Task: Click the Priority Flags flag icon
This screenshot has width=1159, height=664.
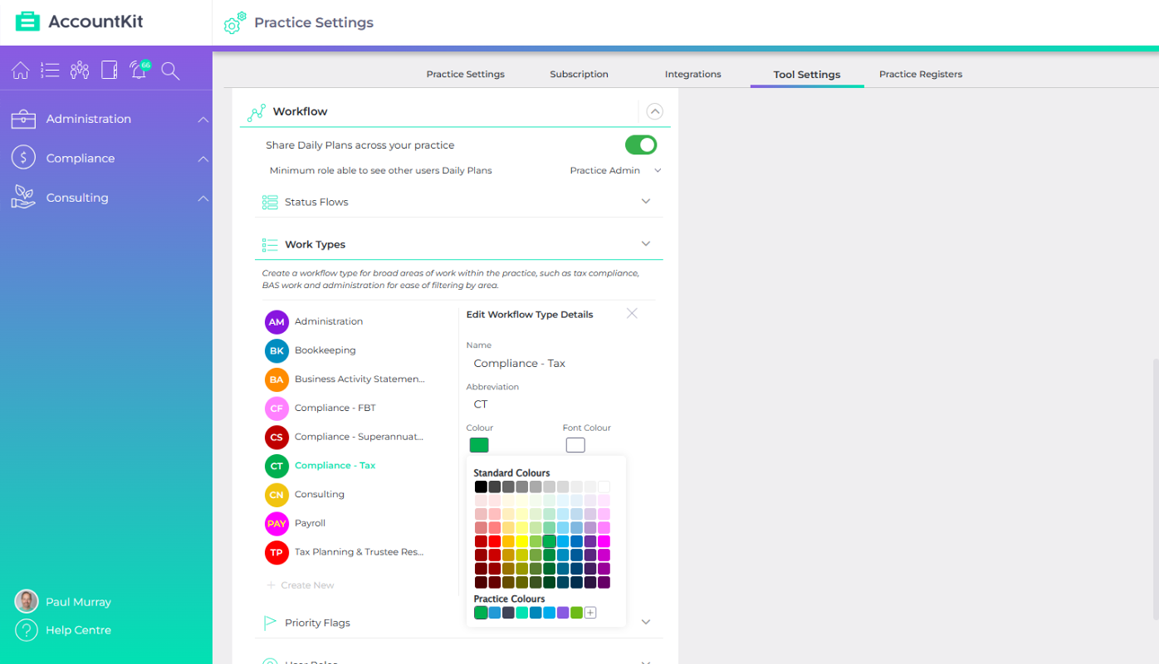Action: 270,623
